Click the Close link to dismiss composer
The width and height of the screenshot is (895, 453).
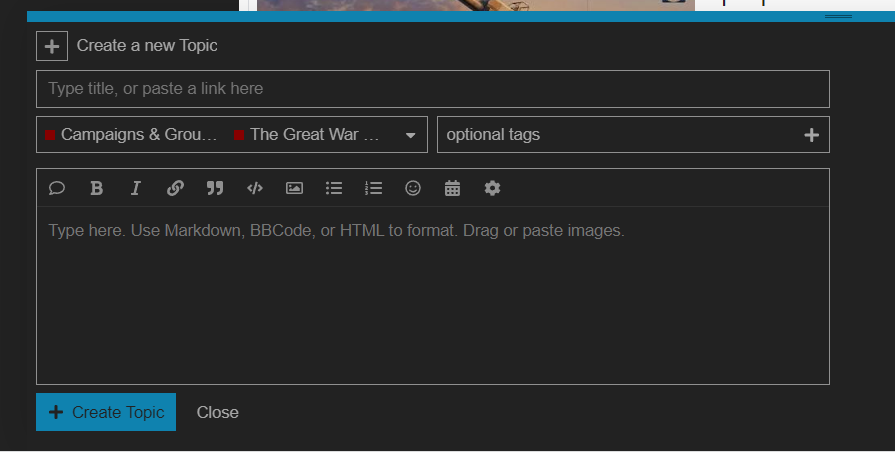click(217, 412)
